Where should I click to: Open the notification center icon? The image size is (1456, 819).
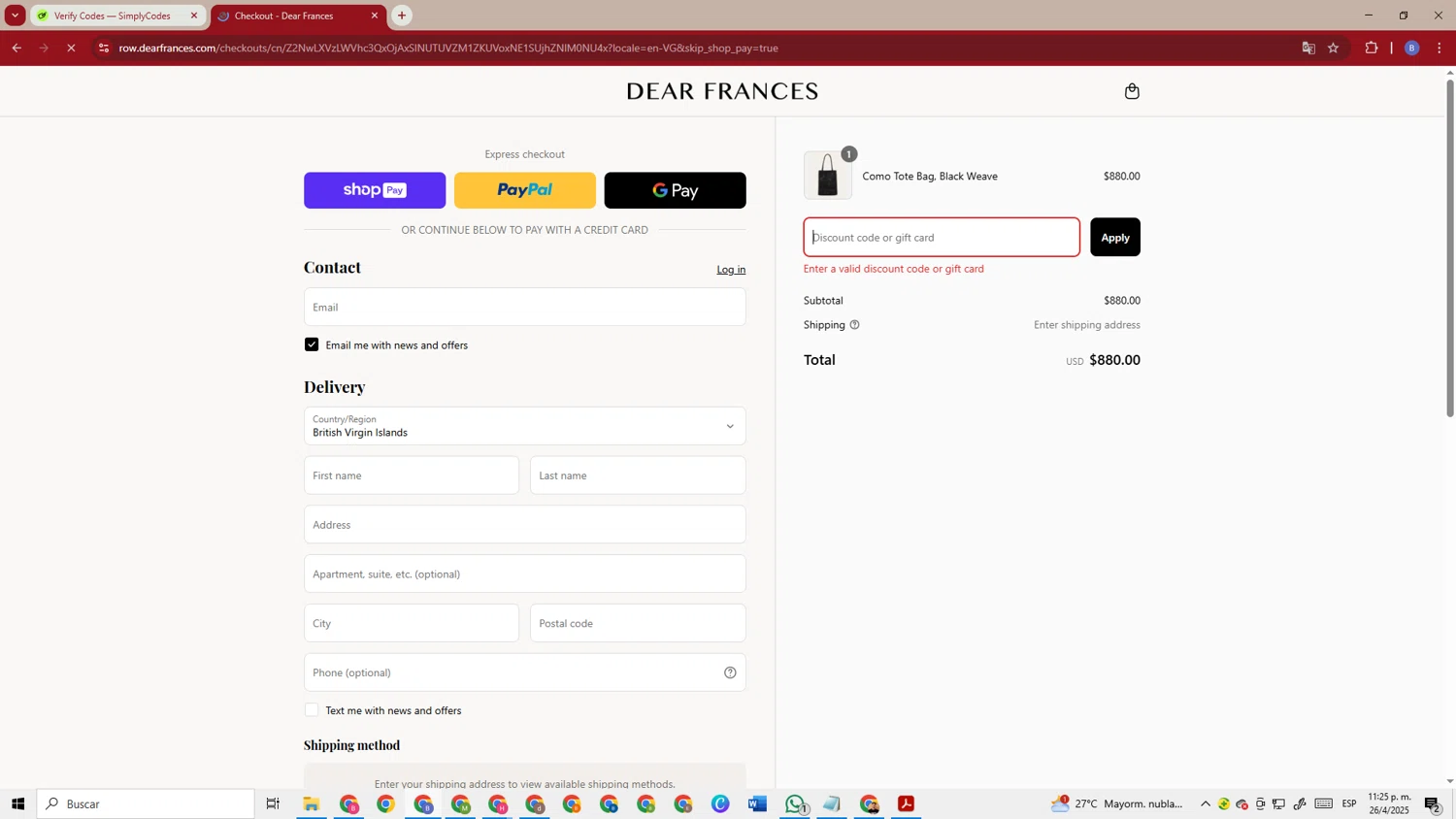[x=1433, y=803]
